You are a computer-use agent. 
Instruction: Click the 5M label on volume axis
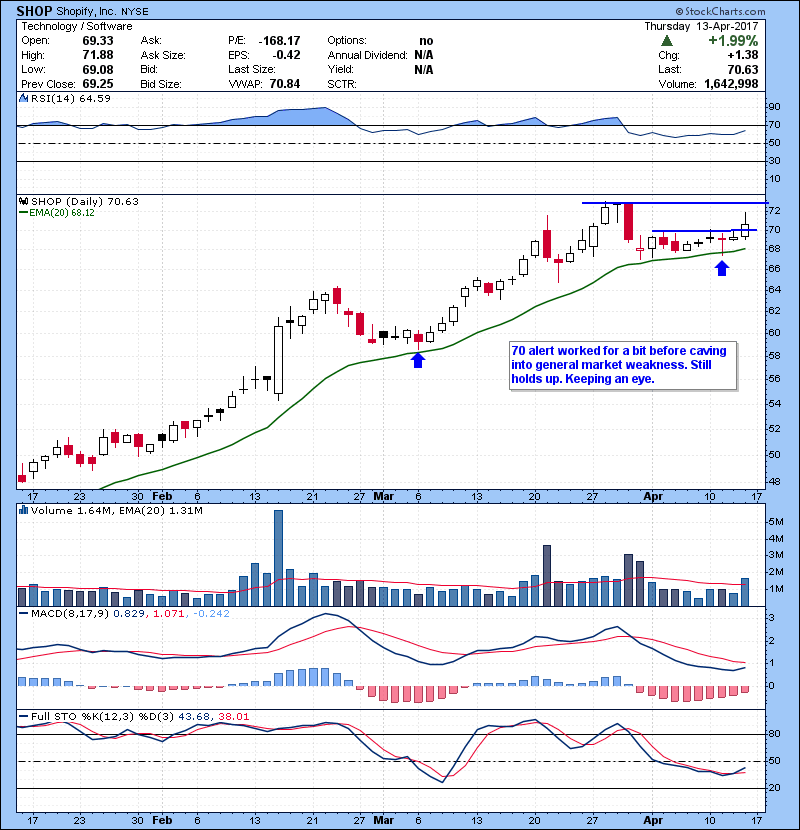(x=776, y=522)
